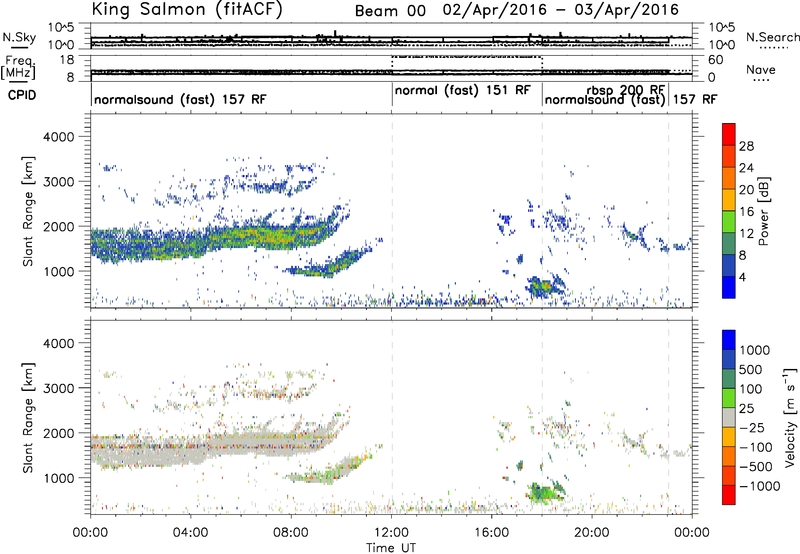The image size is (800, 554).
Task: Click the 'CPID' row label
Action: point(22,95)
